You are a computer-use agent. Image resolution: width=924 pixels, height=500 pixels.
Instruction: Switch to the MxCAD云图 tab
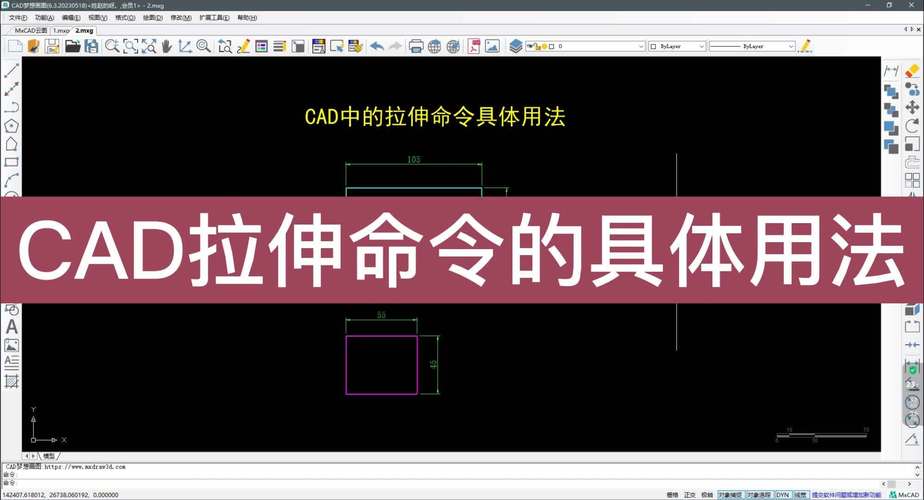click(x=31, y=31)
